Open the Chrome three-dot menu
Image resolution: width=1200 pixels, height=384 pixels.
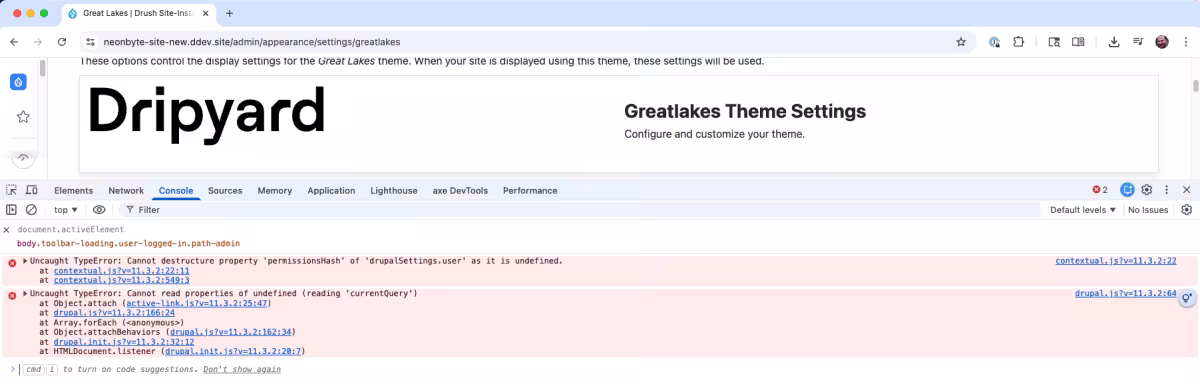tap(1185, 42)
